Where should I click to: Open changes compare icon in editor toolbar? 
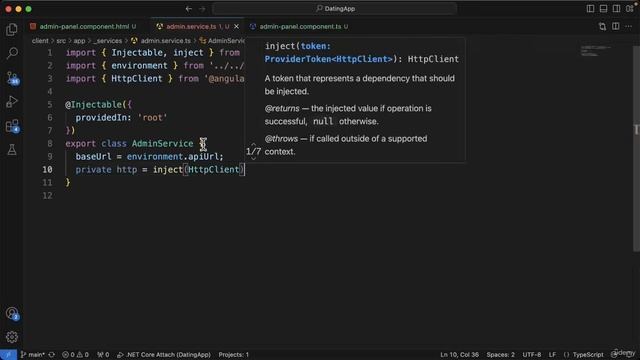pos(602,27)
